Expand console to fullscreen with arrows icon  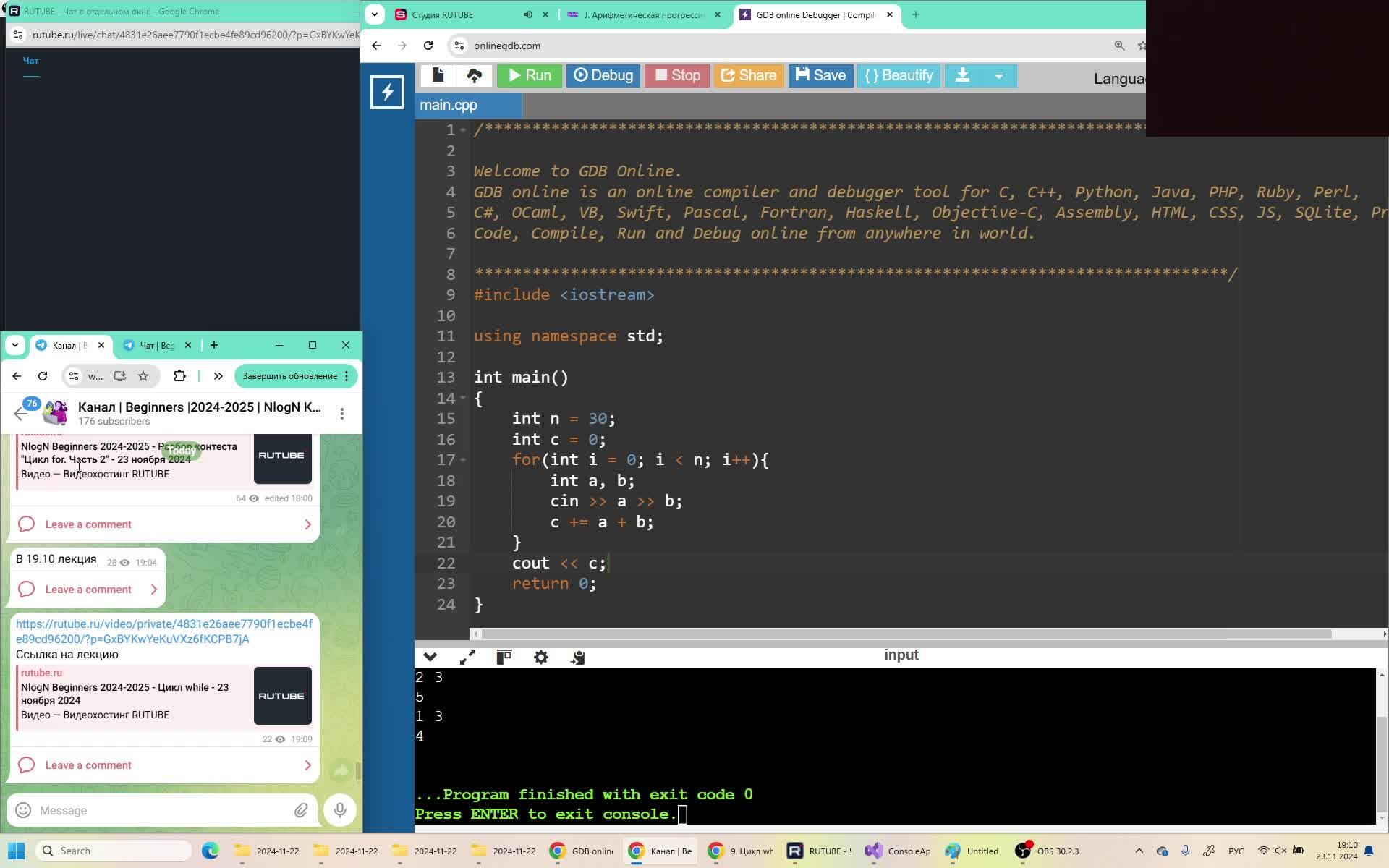pos(467,657)
